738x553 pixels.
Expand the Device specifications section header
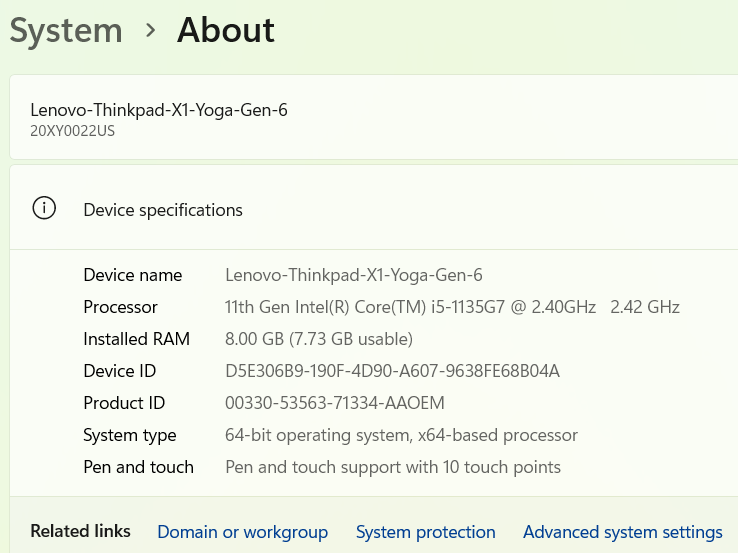(x=374, y=208)
